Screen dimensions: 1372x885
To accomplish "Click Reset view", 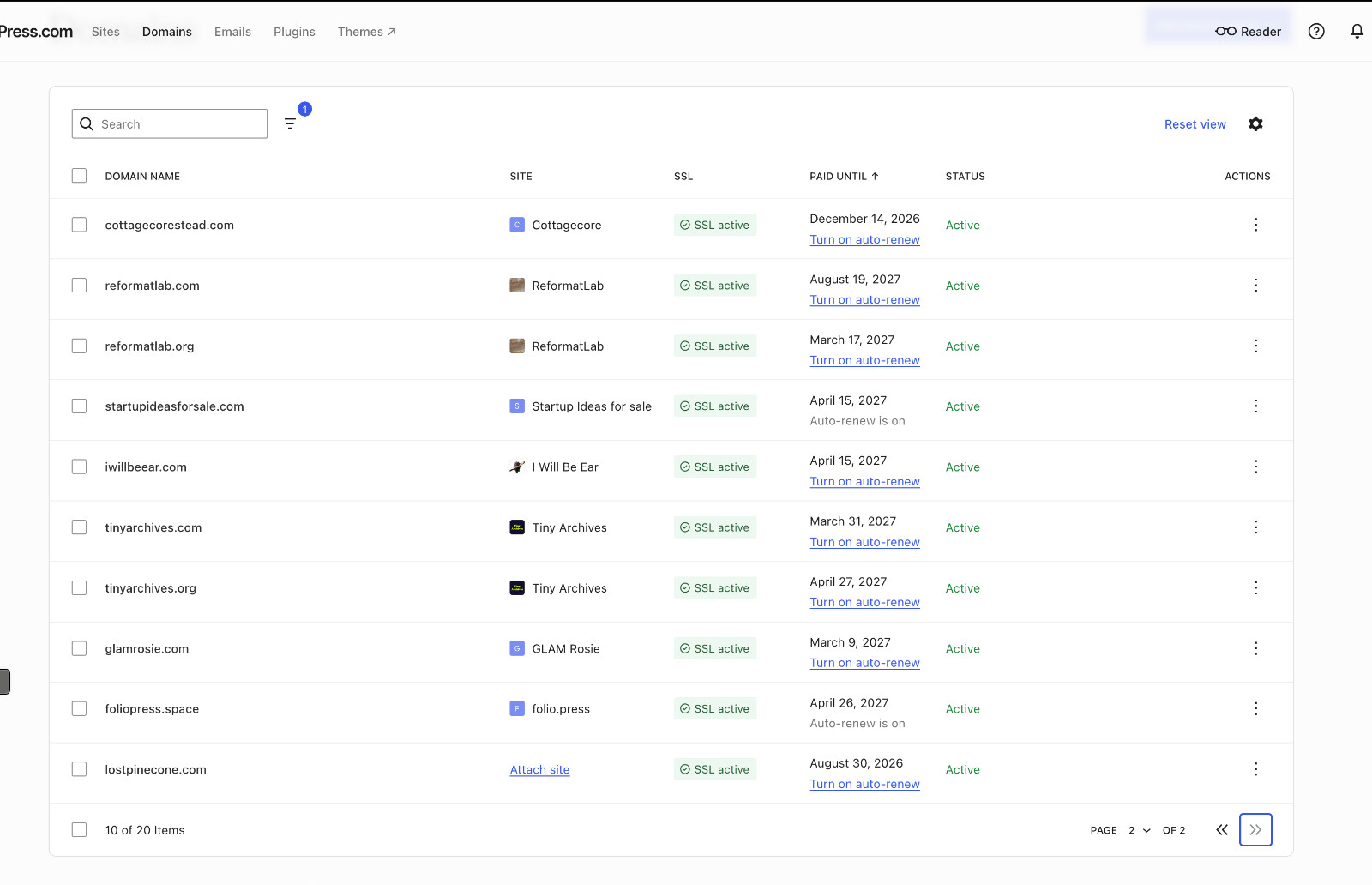I will 1194,124.
